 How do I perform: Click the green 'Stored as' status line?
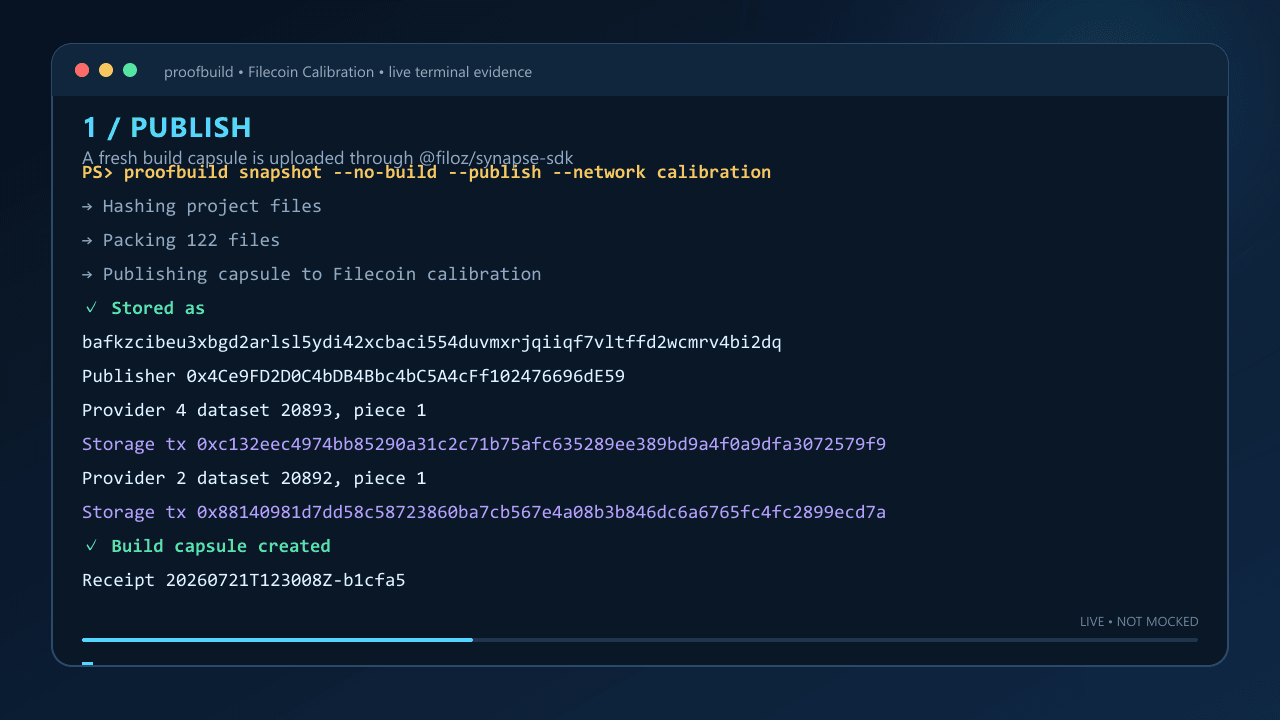click(x=145, y=308)
